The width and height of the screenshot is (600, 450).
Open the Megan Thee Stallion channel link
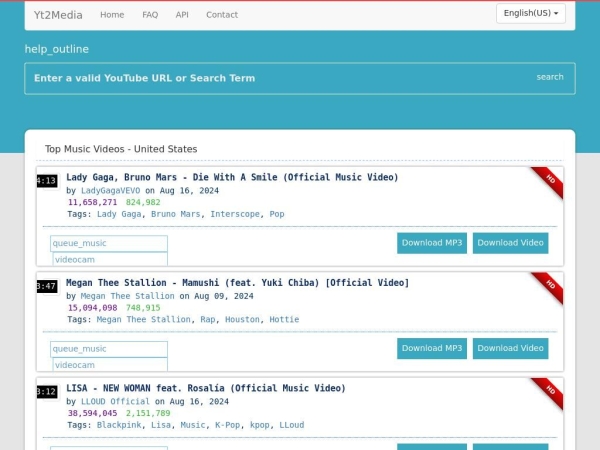point(127,296)
